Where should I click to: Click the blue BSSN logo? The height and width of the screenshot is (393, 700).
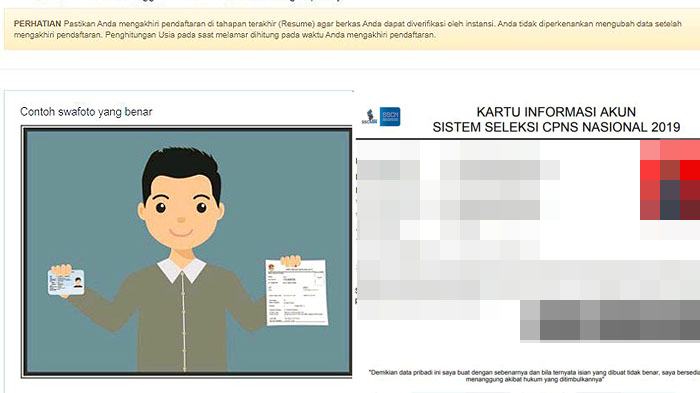(x=390, y=117)
